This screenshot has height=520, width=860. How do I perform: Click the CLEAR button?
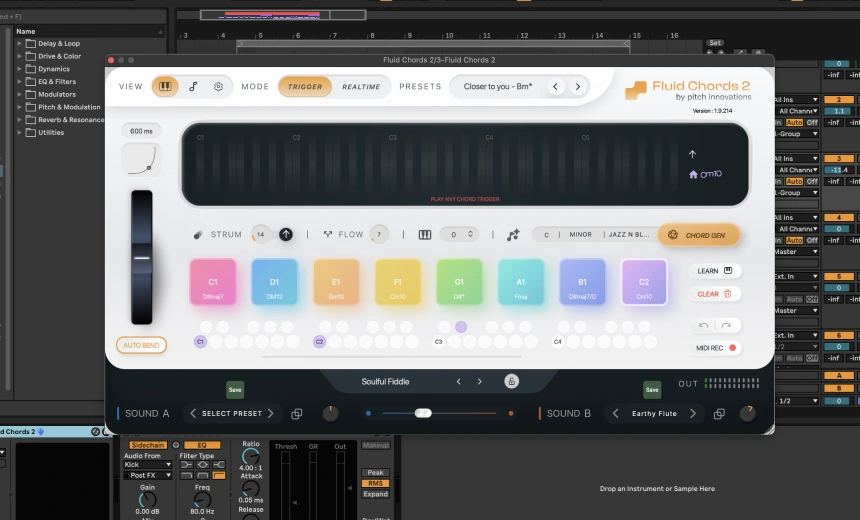pos(715,294)
